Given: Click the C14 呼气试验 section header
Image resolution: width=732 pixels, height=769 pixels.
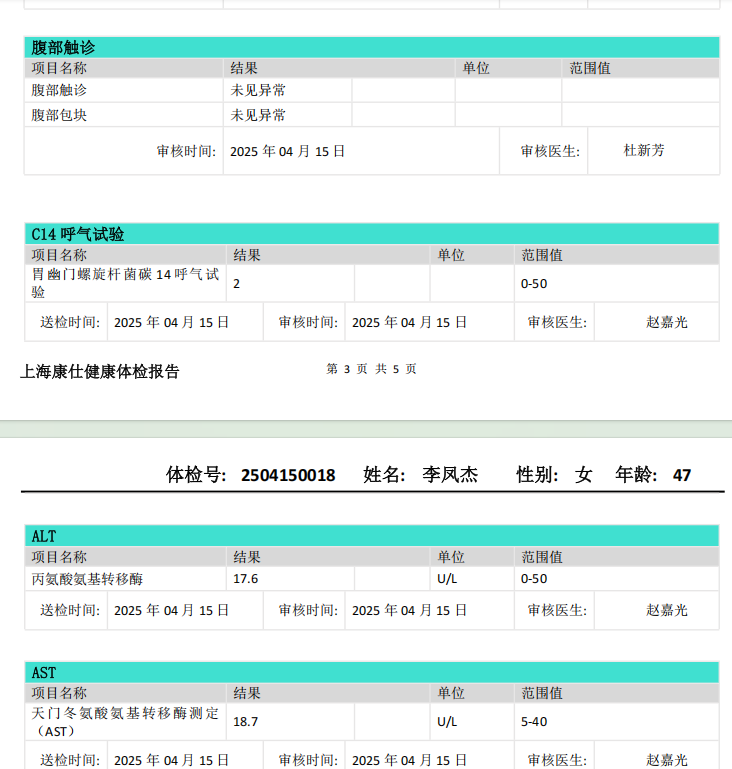Looking at the screenshot, I should [x=78, y=234].
